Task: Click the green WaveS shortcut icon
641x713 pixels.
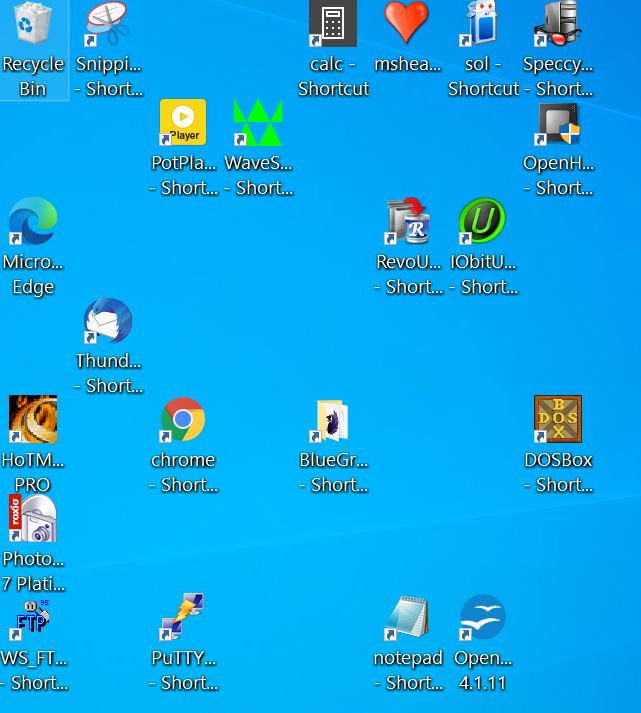Action: tap(258, 122)
